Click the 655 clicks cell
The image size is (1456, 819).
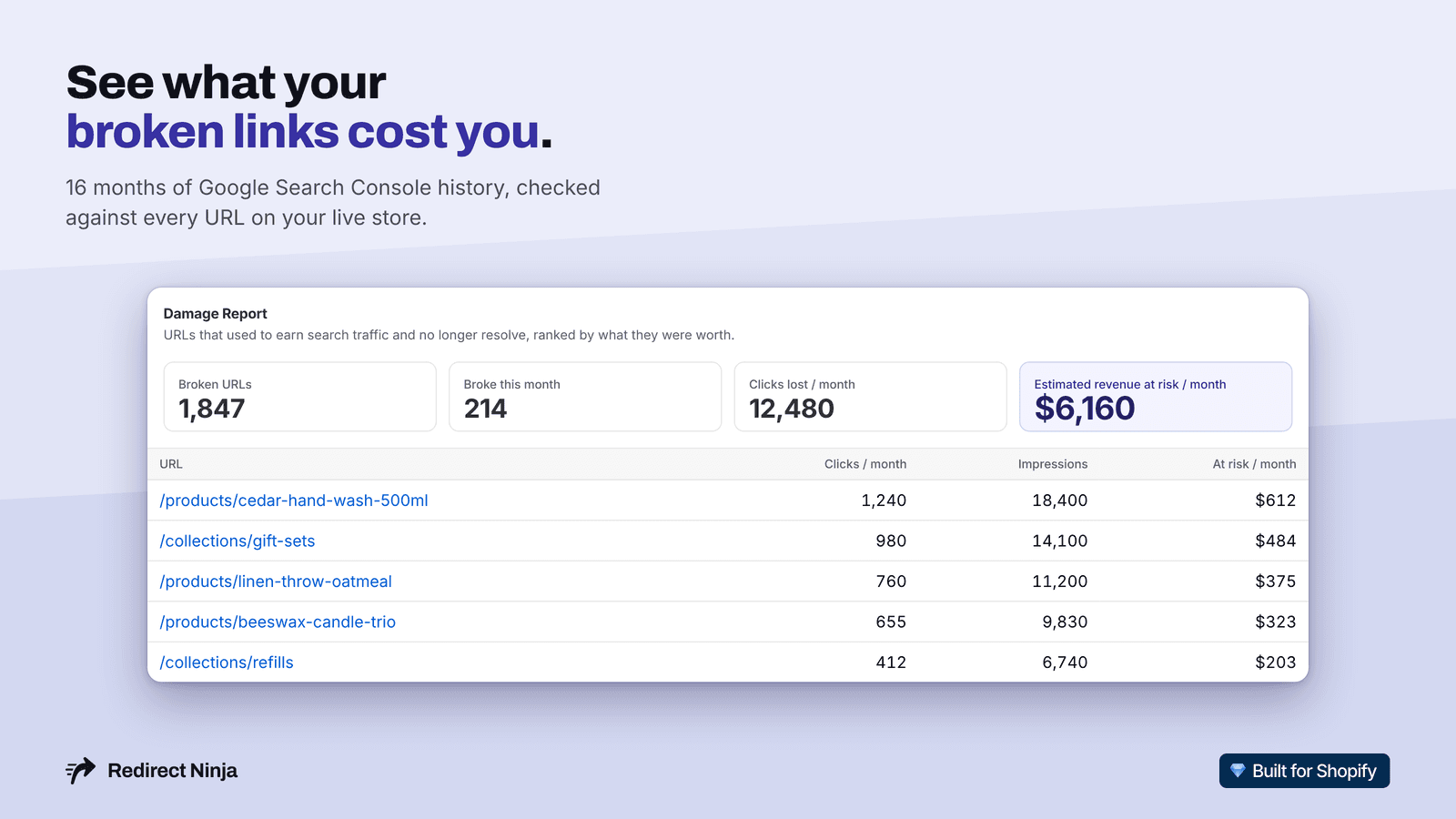click(891, 622)
